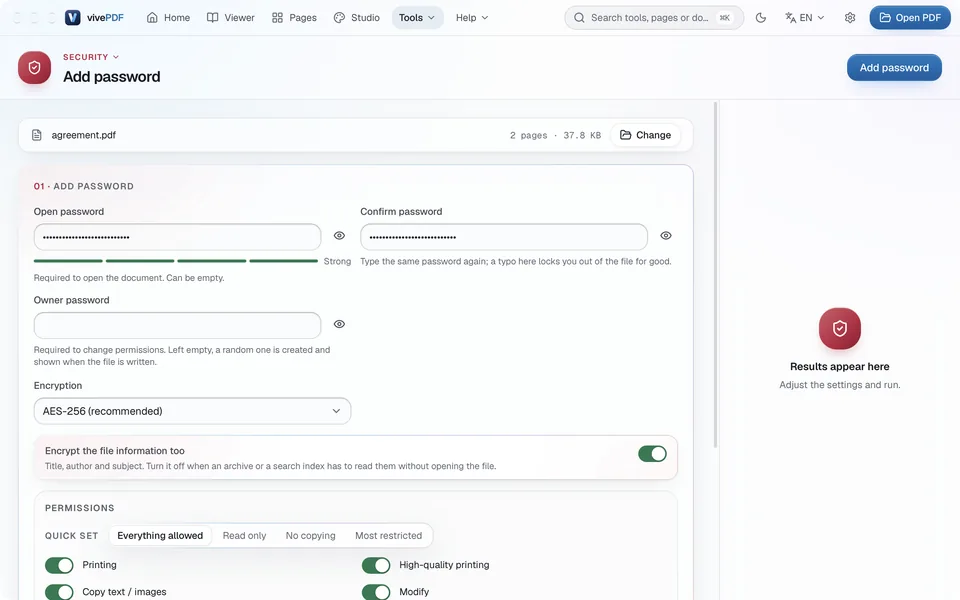Viewport: 960px width, 600px height.
Task: Open the Viewer tab
Action: pos(231,18)
